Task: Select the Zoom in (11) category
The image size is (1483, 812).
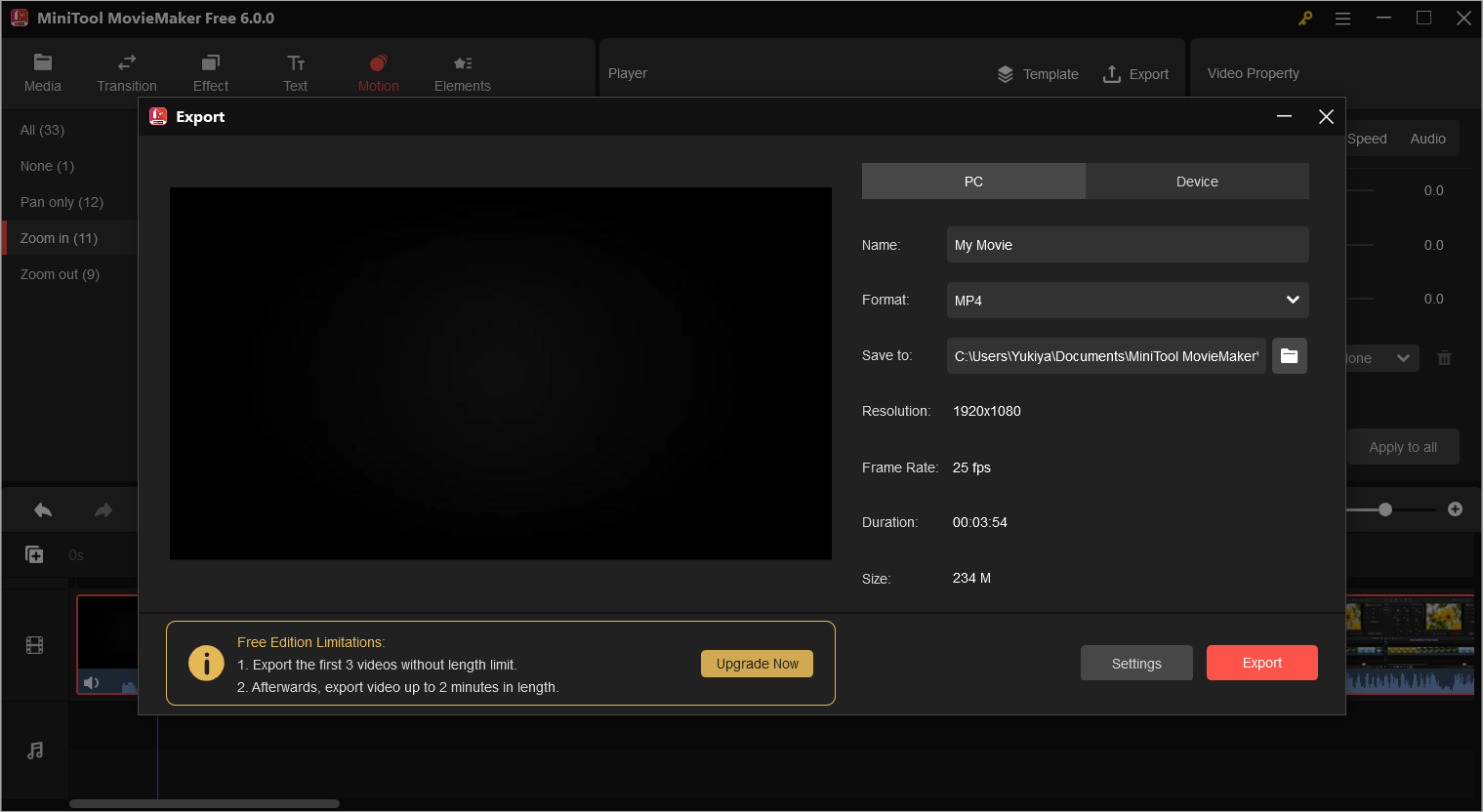Action: tap(69, 238)
